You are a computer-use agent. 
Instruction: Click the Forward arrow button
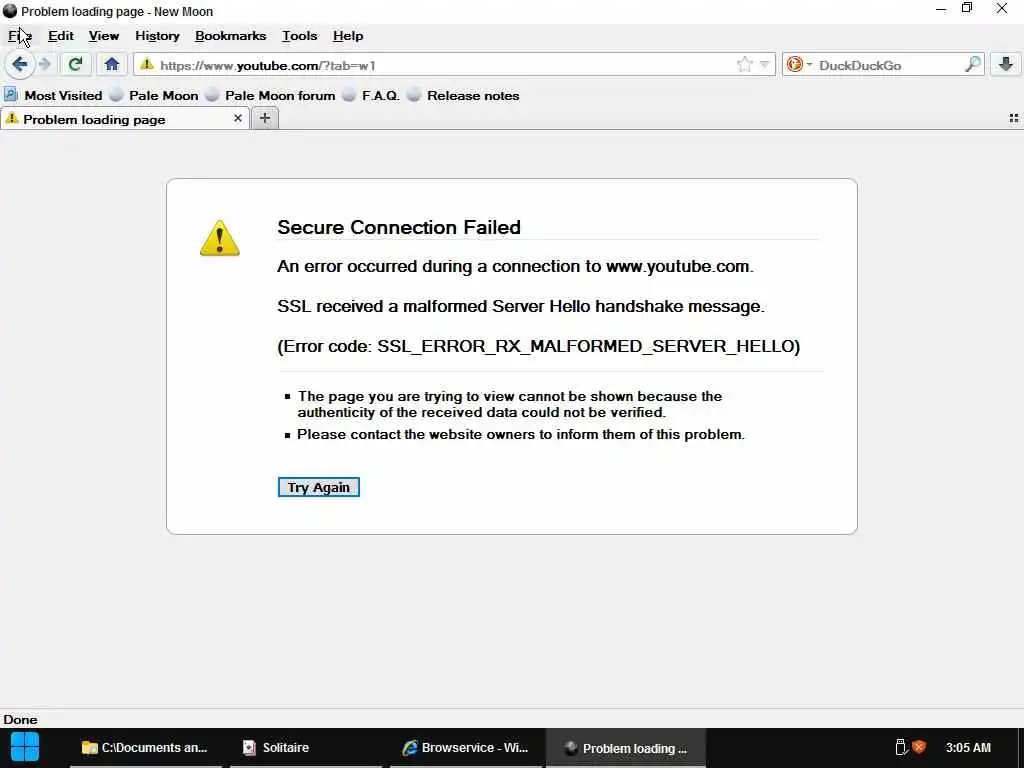pos(45,64)
